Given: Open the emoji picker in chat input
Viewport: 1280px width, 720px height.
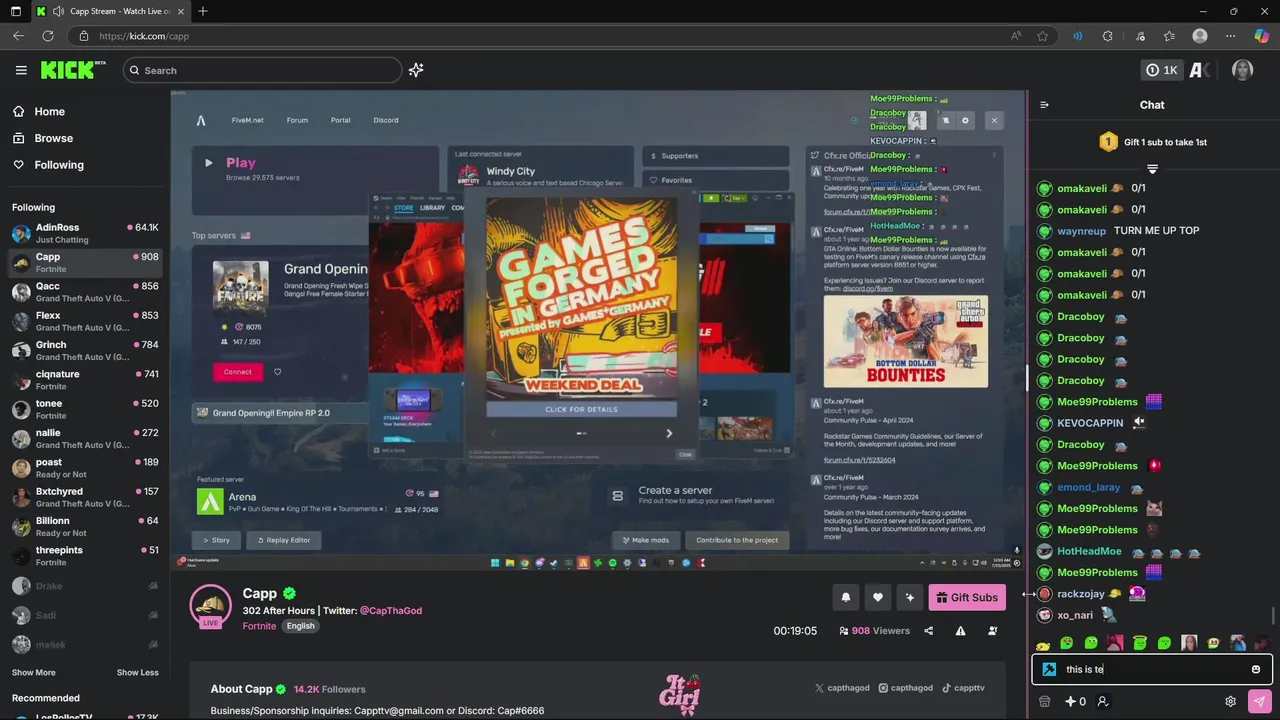Looking at the screenshot, I should point(1256,670).
